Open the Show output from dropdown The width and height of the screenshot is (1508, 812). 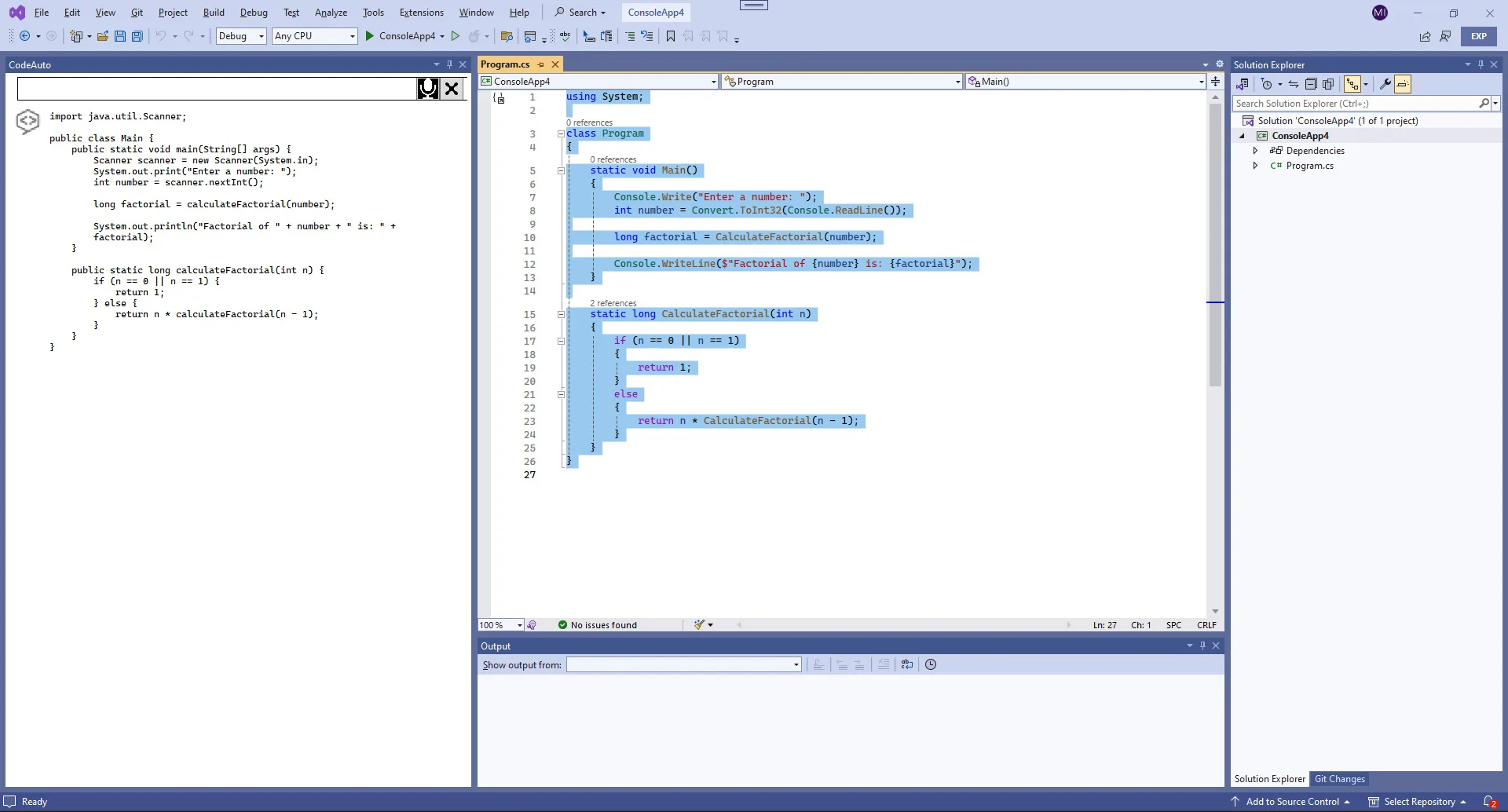(x=683, y=664)
